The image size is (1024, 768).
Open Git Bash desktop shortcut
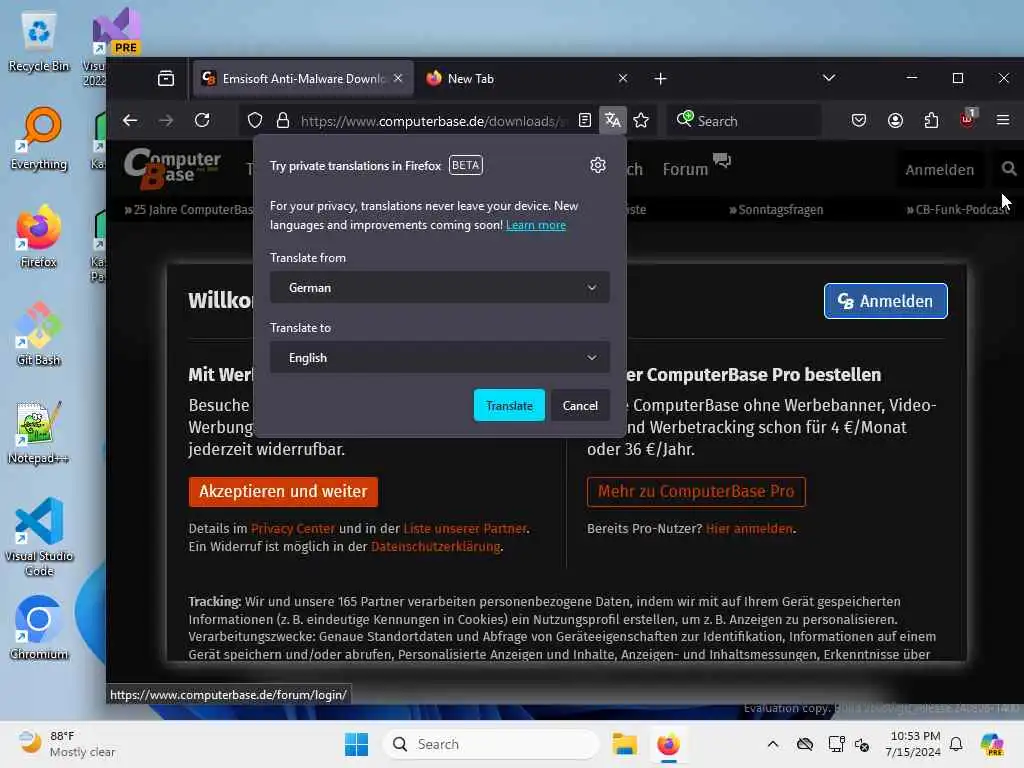[39, 334]
